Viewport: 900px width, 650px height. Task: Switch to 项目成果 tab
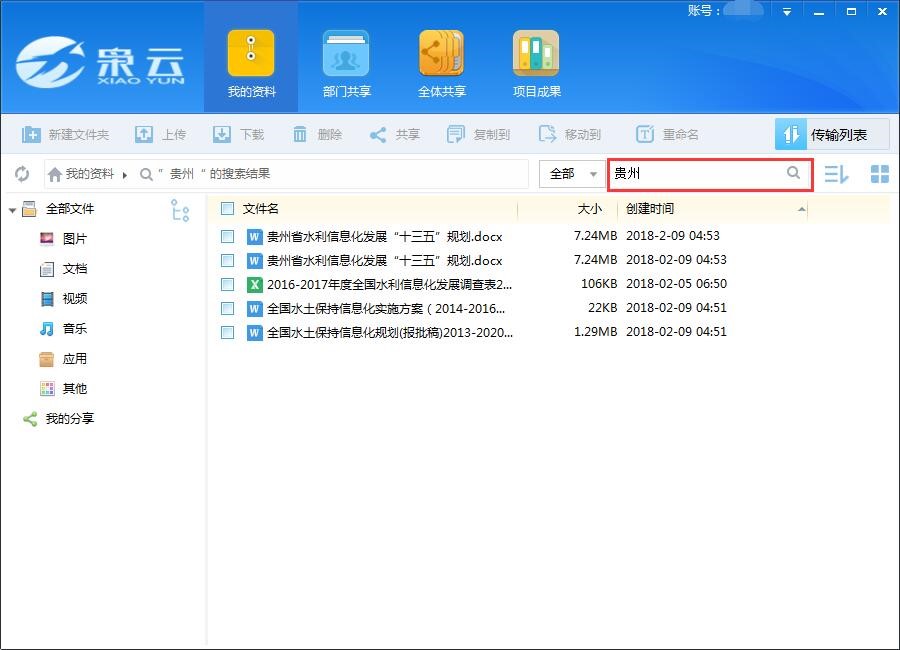(x=537, y=62)
